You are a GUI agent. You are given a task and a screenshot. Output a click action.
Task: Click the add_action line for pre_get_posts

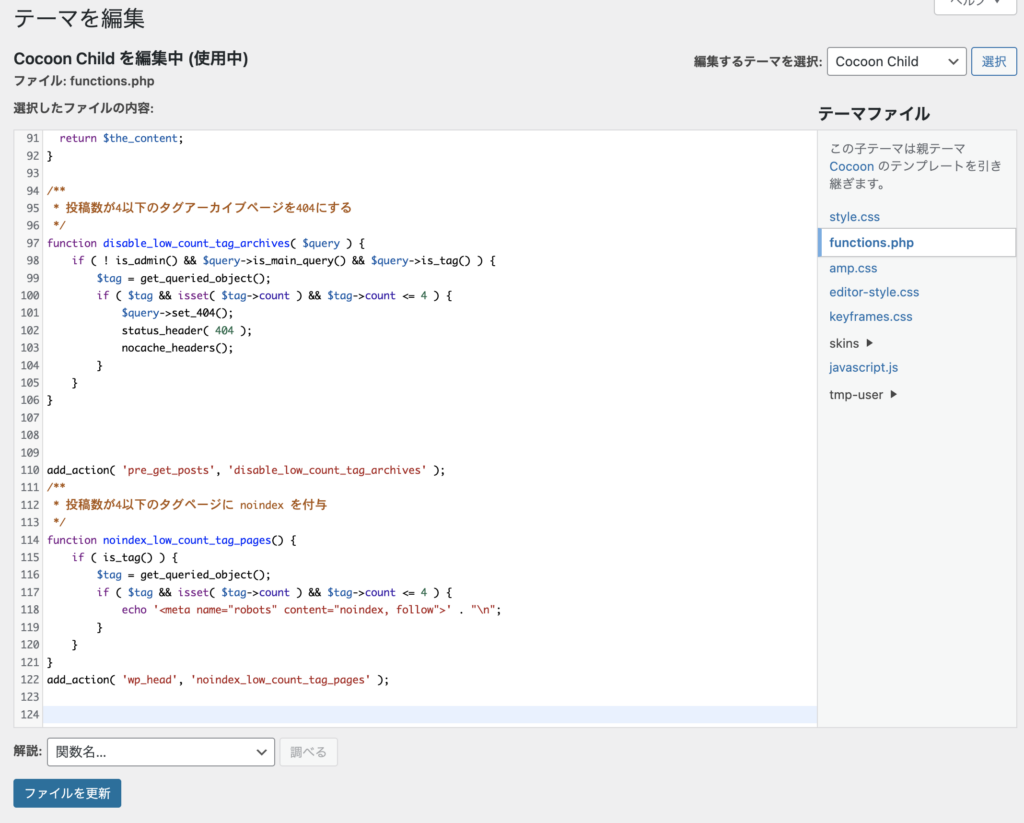[240, 470]
